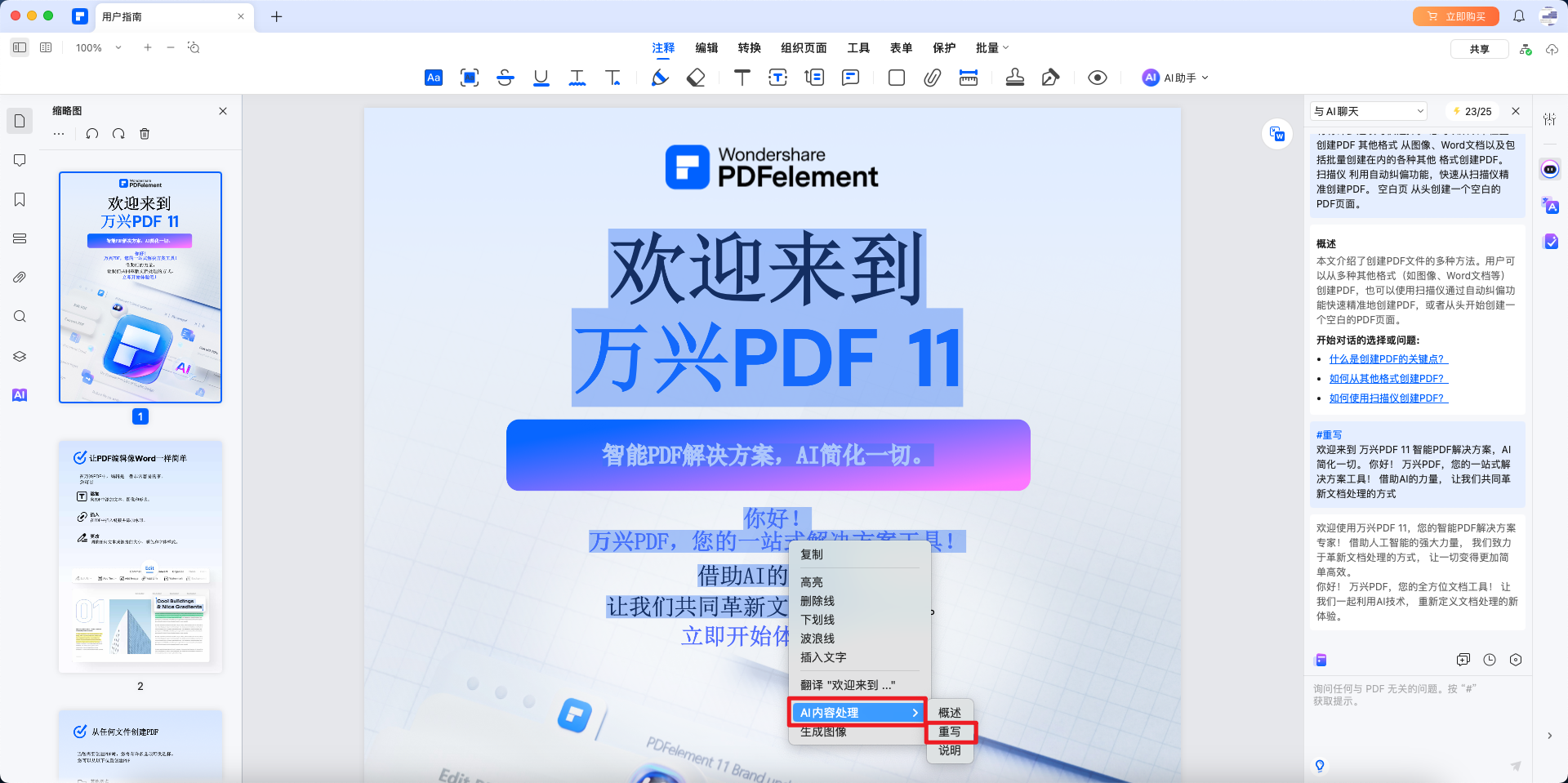This screenshot has width=1568, height=783.
Task: Choose the pencil drawing tool
Action: click(660, 78)
